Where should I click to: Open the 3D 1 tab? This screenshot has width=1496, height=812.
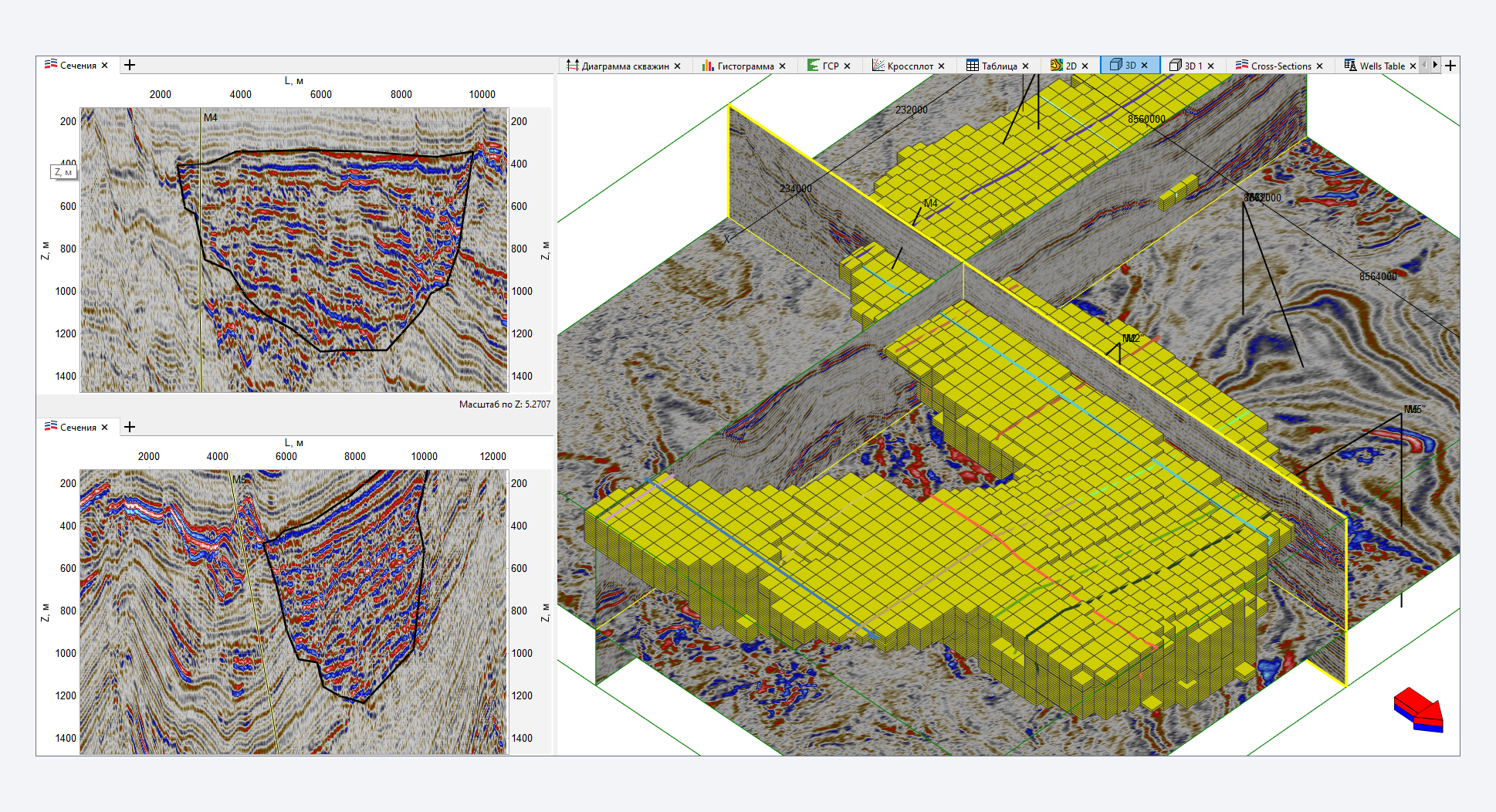click(1193, 66)
